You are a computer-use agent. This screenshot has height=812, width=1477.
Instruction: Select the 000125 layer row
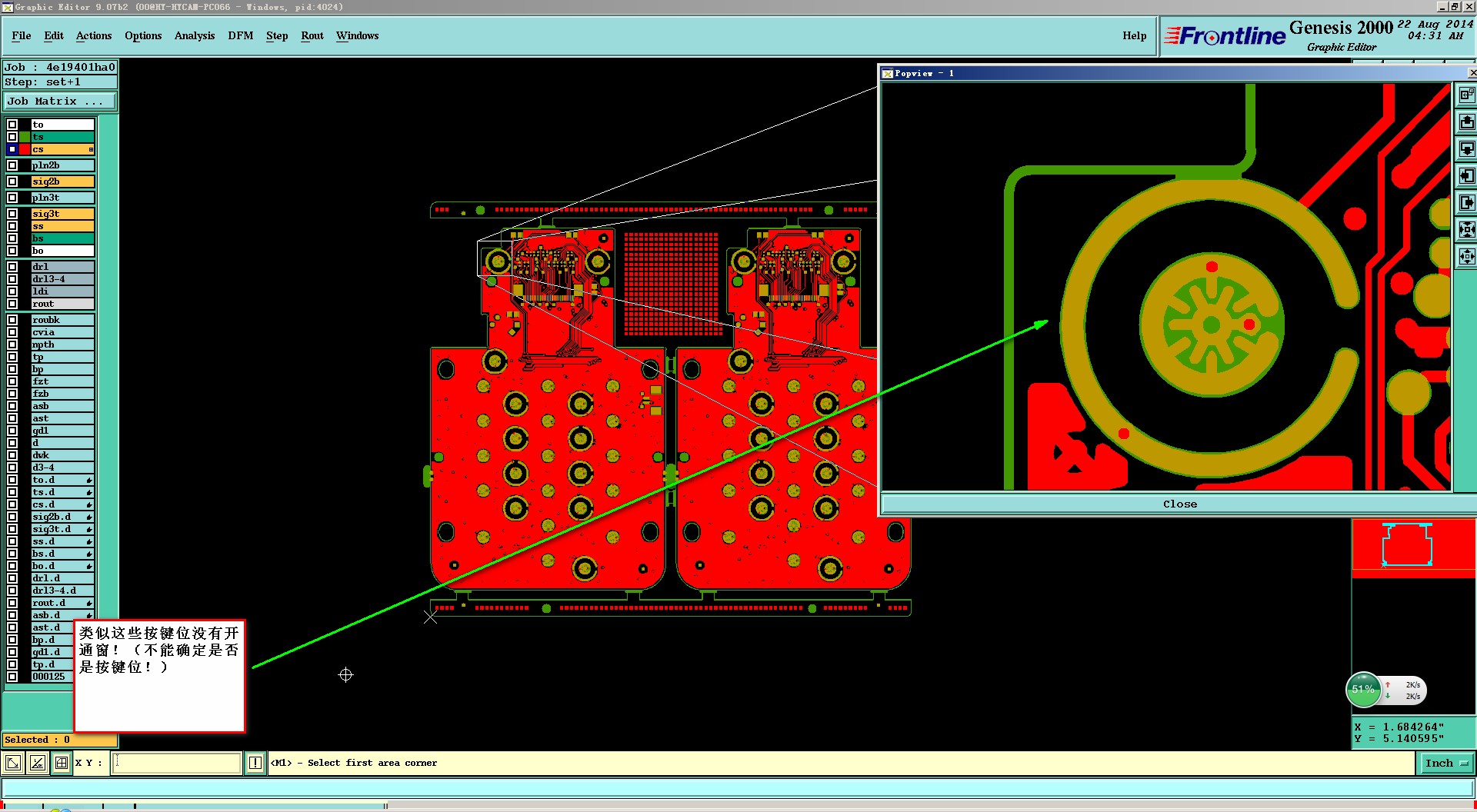point(51,677)
